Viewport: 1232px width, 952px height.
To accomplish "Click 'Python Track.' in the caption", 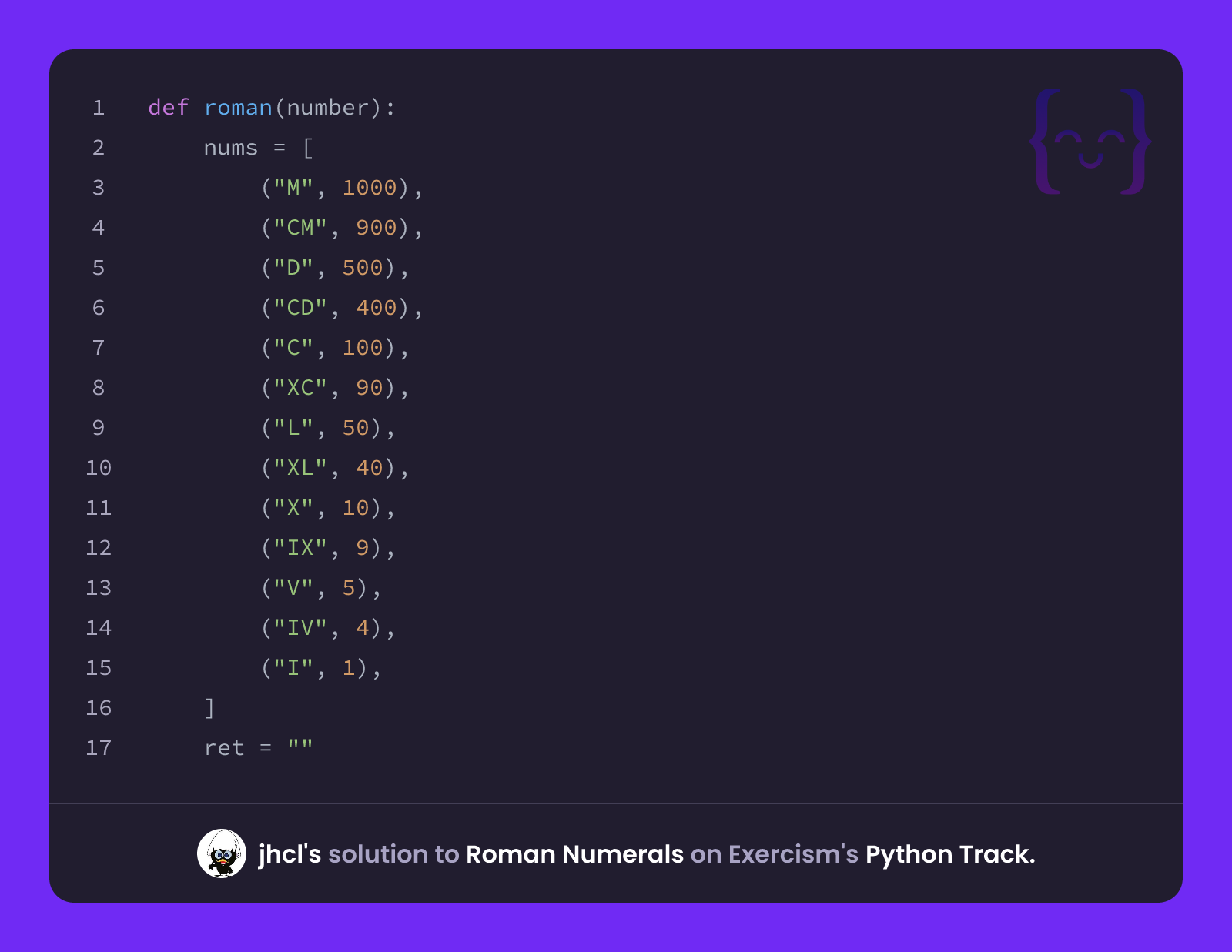I will pos(950,854).
